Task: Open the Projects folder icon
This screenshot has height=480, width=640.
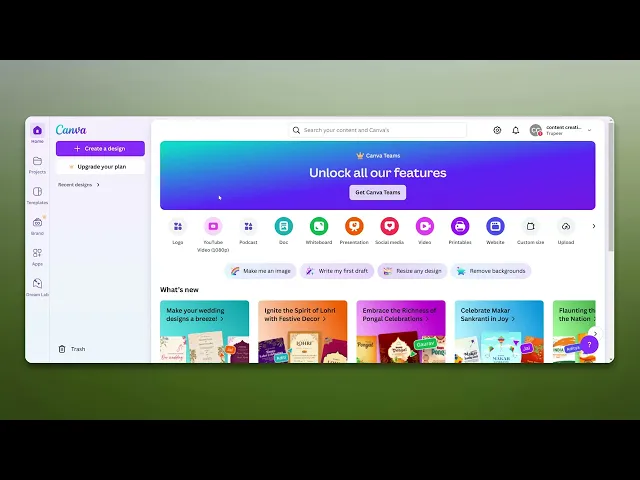Action: [x=37, y=161]
